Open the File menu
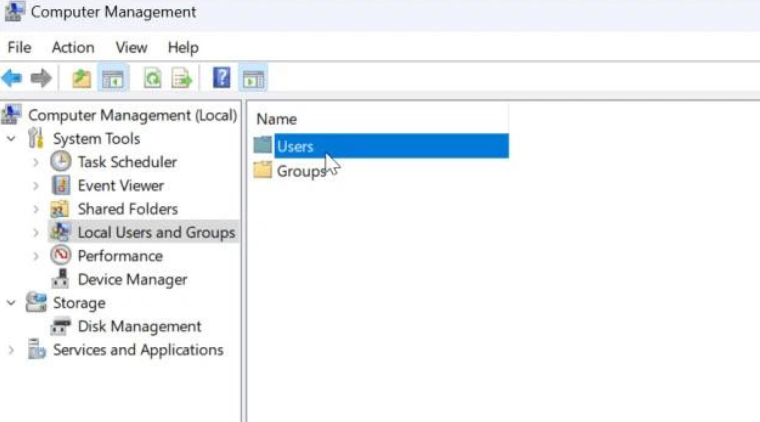This screenshot has height=422, width=760. [x=19, y=47]
